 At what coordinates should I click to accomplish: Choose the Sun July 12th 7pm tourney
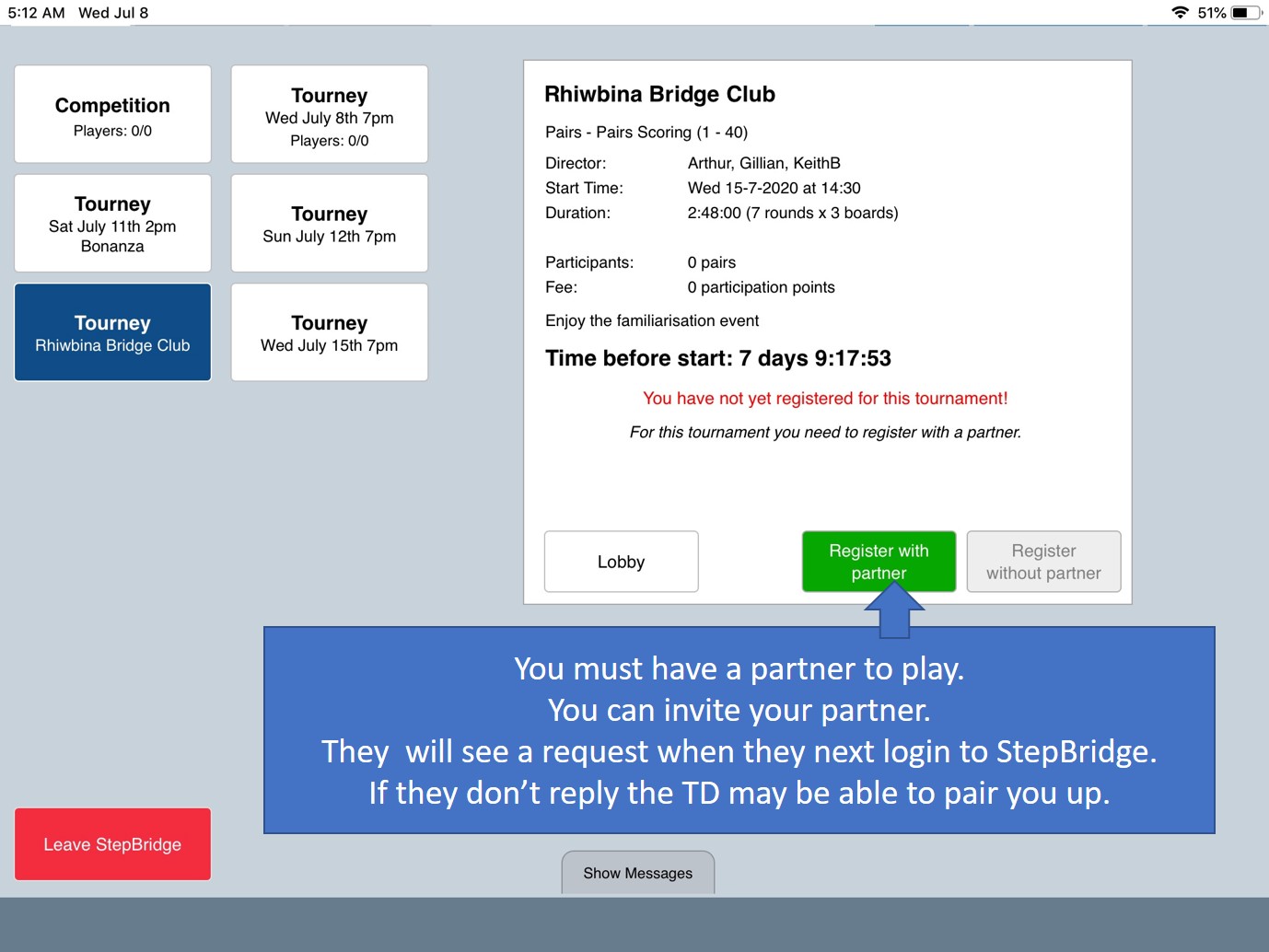pyautogui.click(x=329, y=224)
